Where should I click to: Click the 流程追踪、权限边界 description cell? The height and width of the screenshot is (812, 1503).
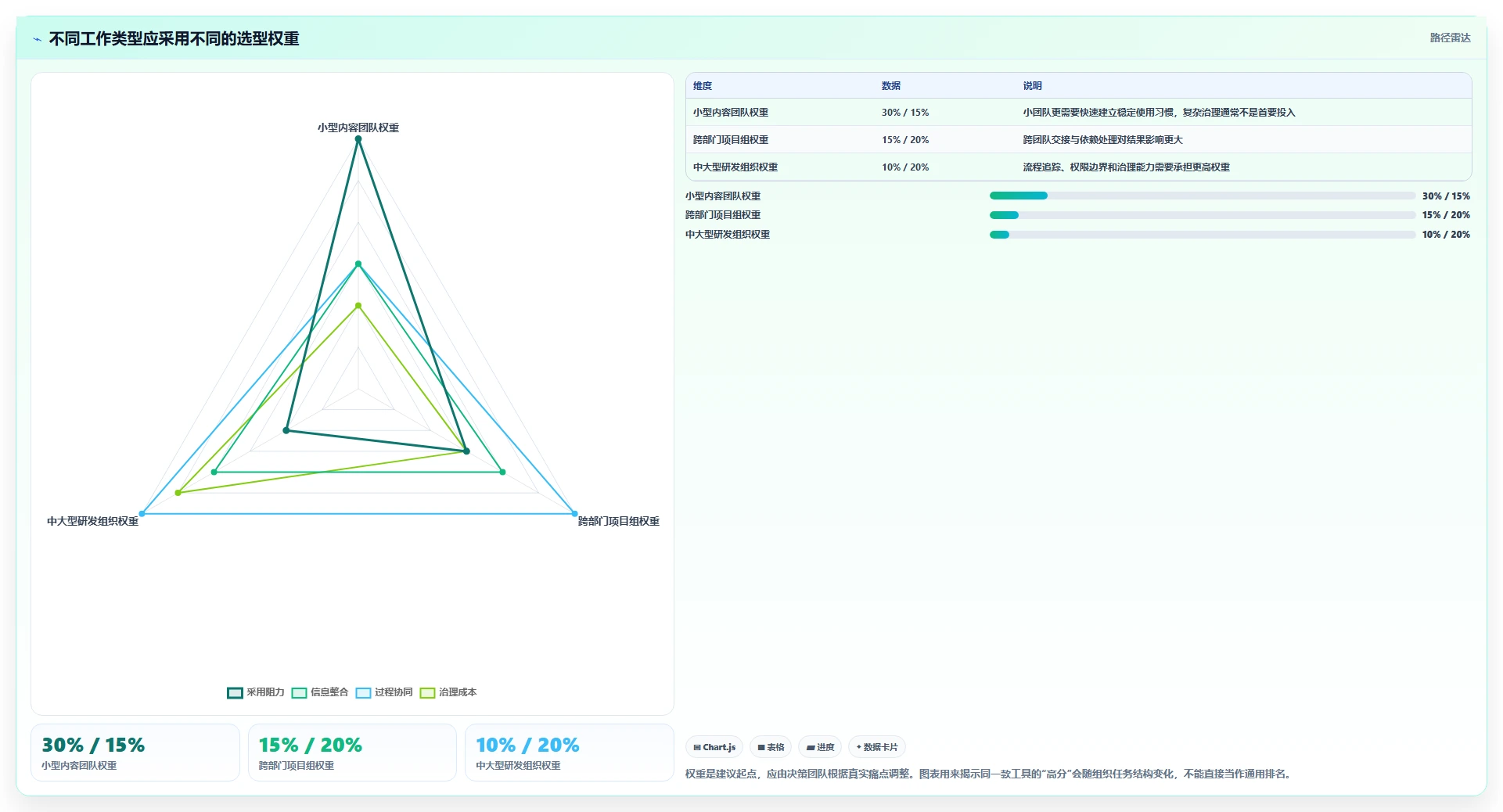coord(1126,167)
